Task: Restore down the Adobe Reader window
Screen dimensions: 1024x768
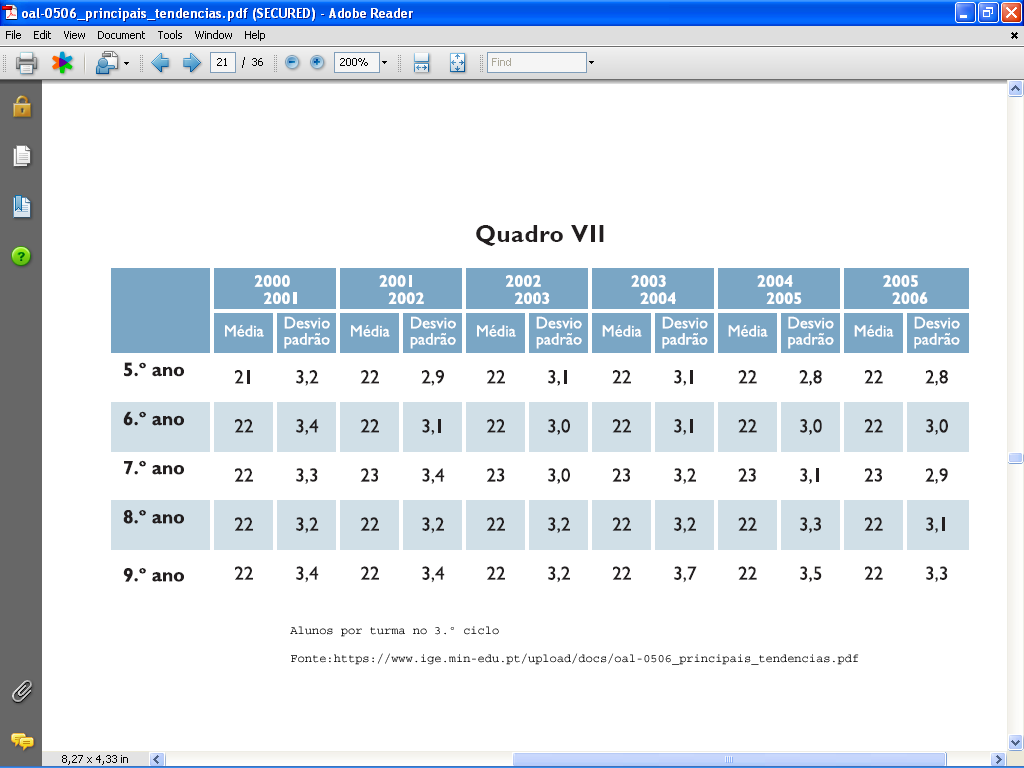Action: [987, 12]
